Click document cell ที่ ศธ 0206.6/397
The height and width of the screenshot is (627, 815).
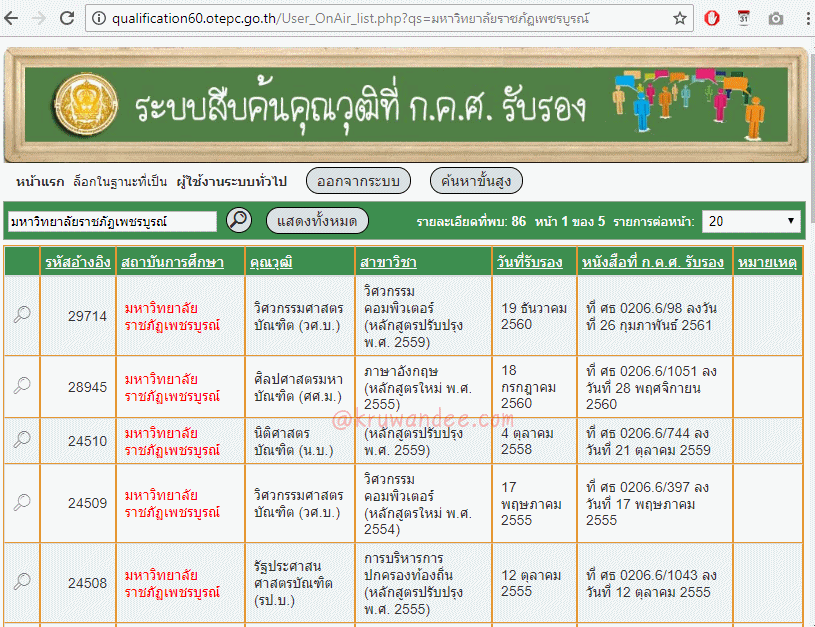coord(655,503)
